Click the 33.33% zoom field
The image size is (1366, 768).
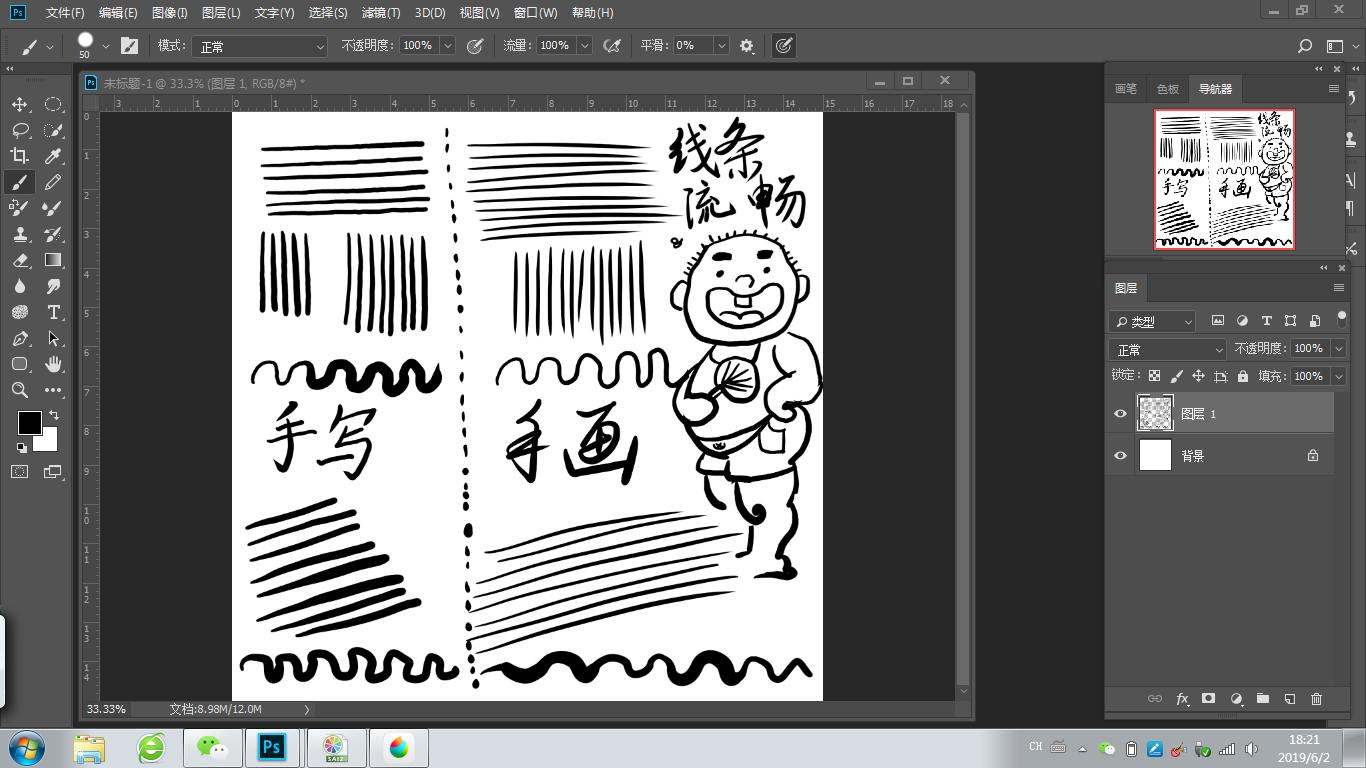[x=106, y=709]
